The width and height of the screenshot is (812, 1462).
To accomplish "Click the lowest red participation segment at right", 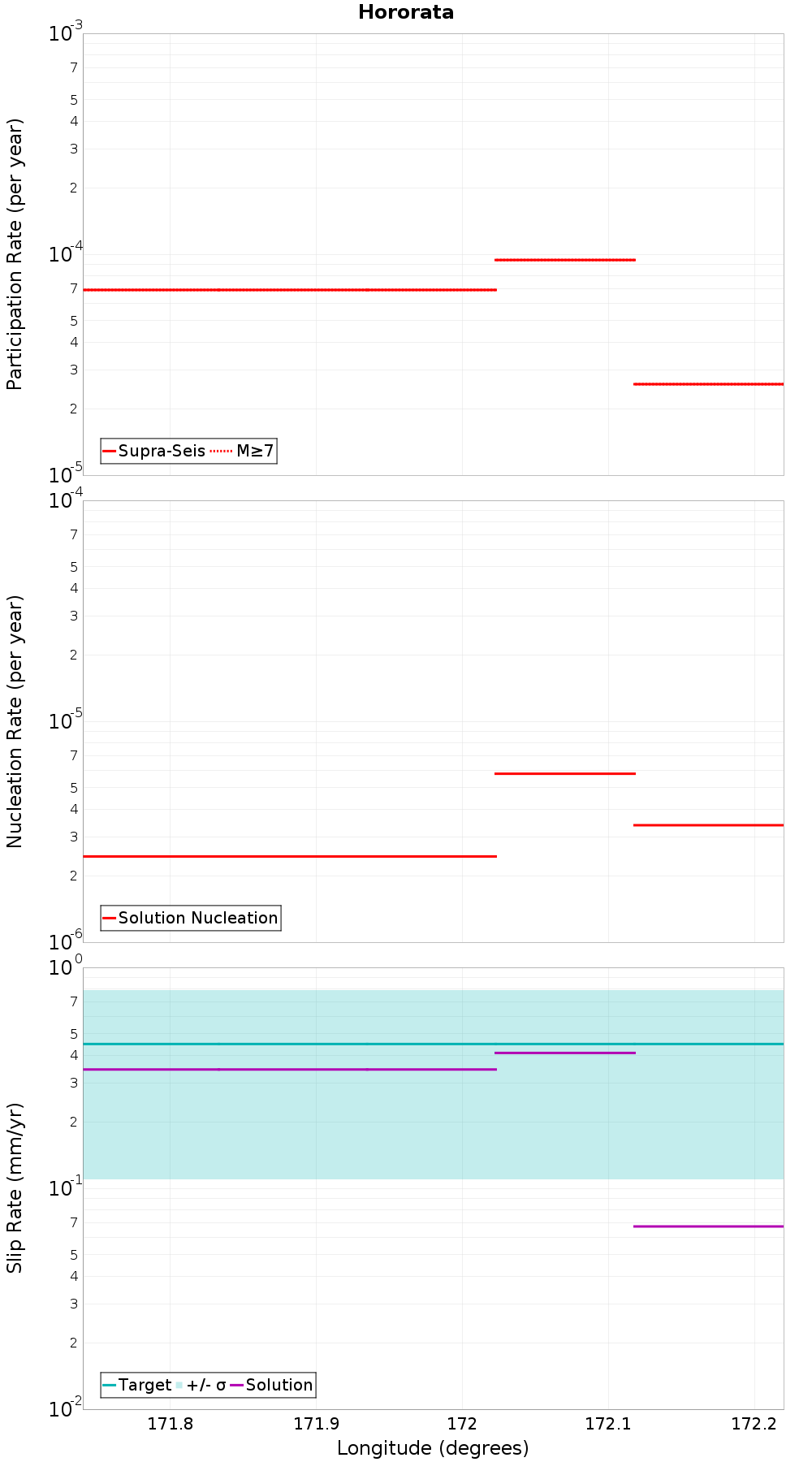I will (708, 383).
